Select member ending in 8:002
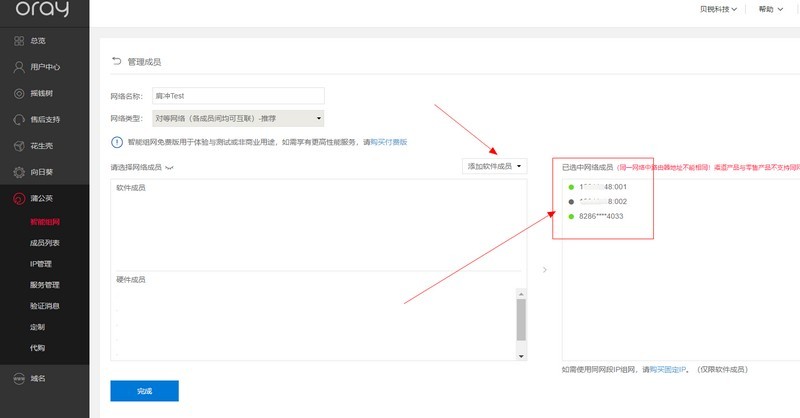800x418 pixels. pos(603,202)
